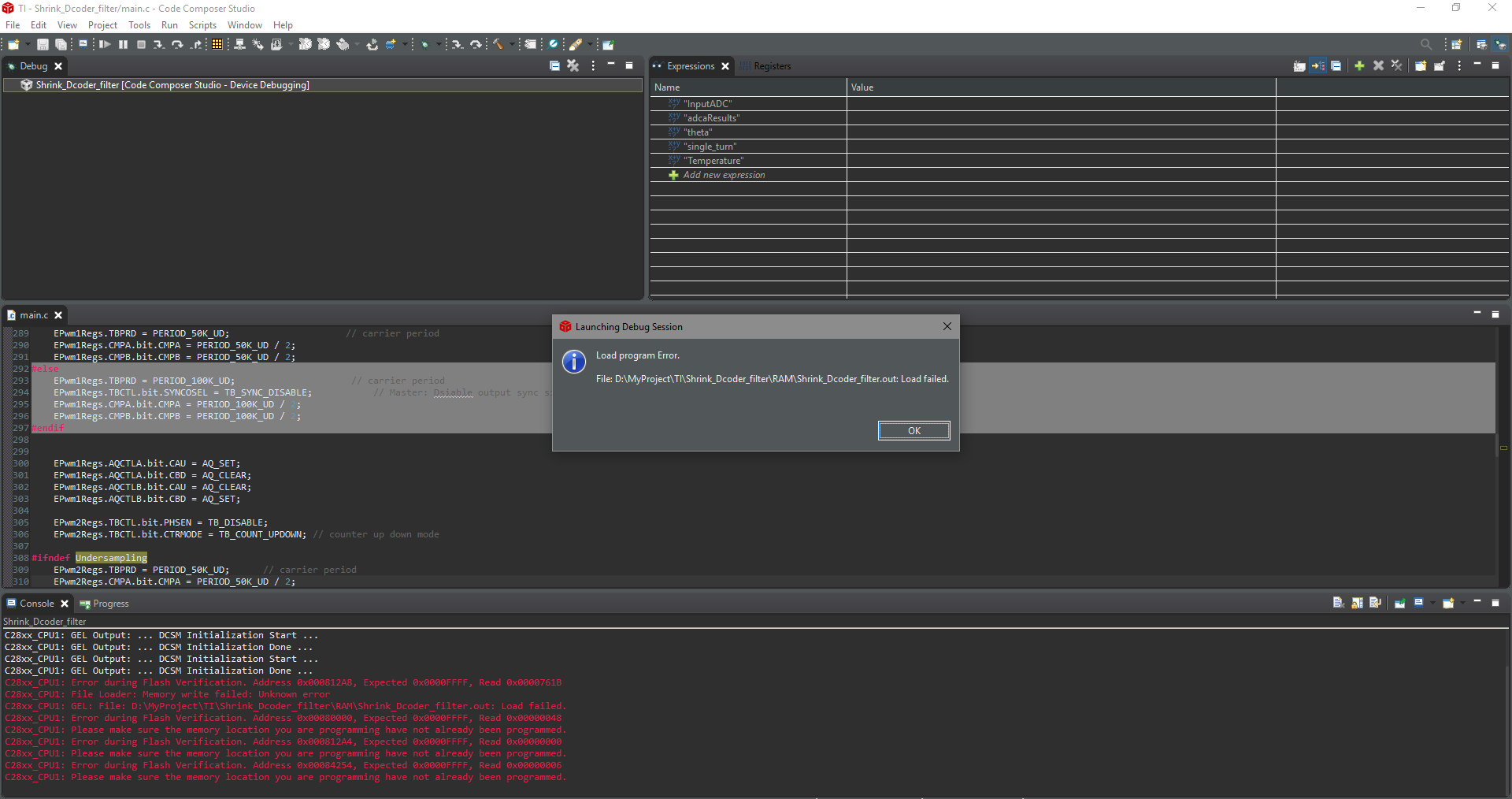Open the Debug launch dropdown arrow
This screenshot has width=1512, height=799.
438,45
